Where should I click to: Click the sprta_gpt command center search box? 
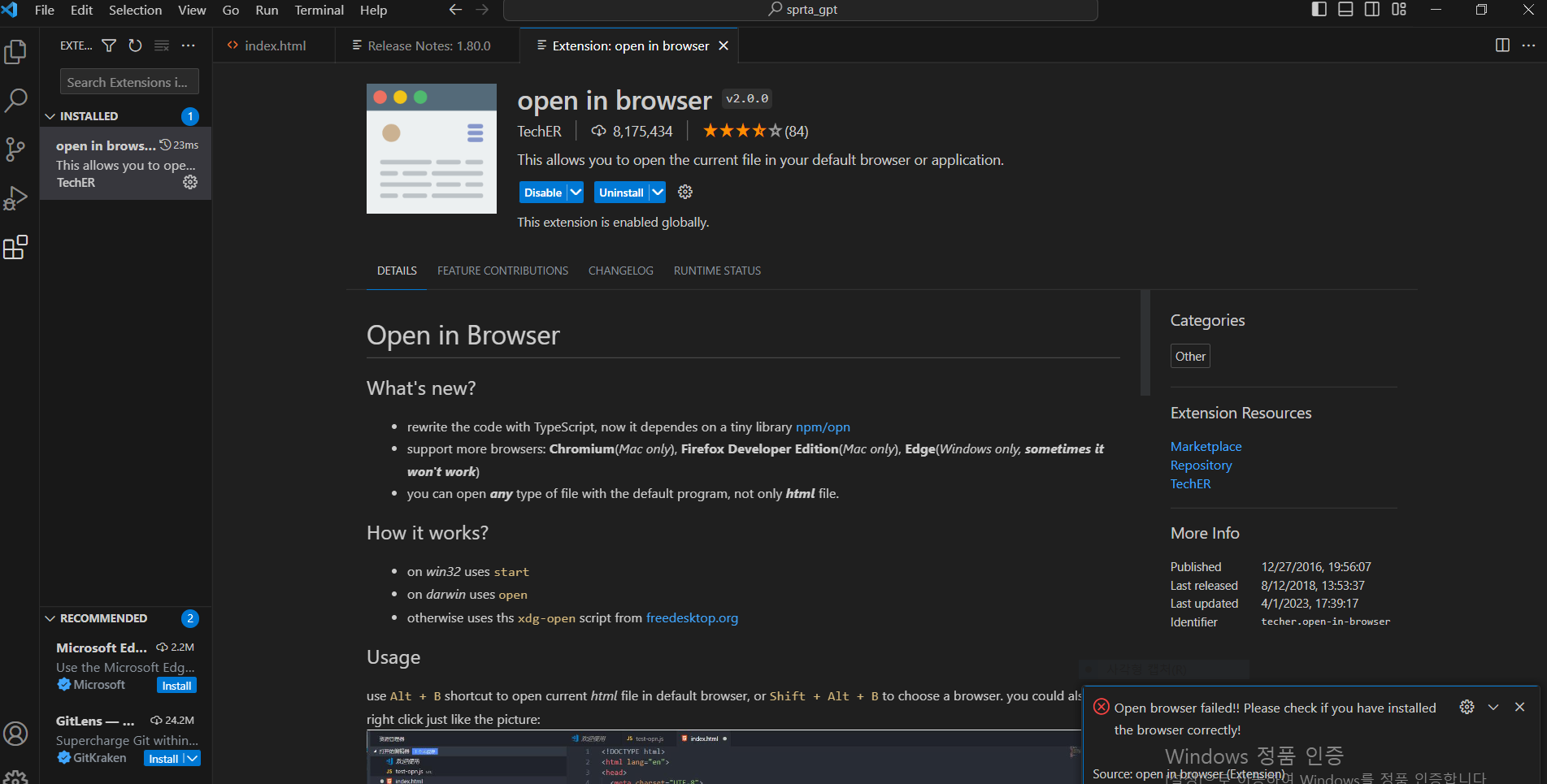[801, 10]
